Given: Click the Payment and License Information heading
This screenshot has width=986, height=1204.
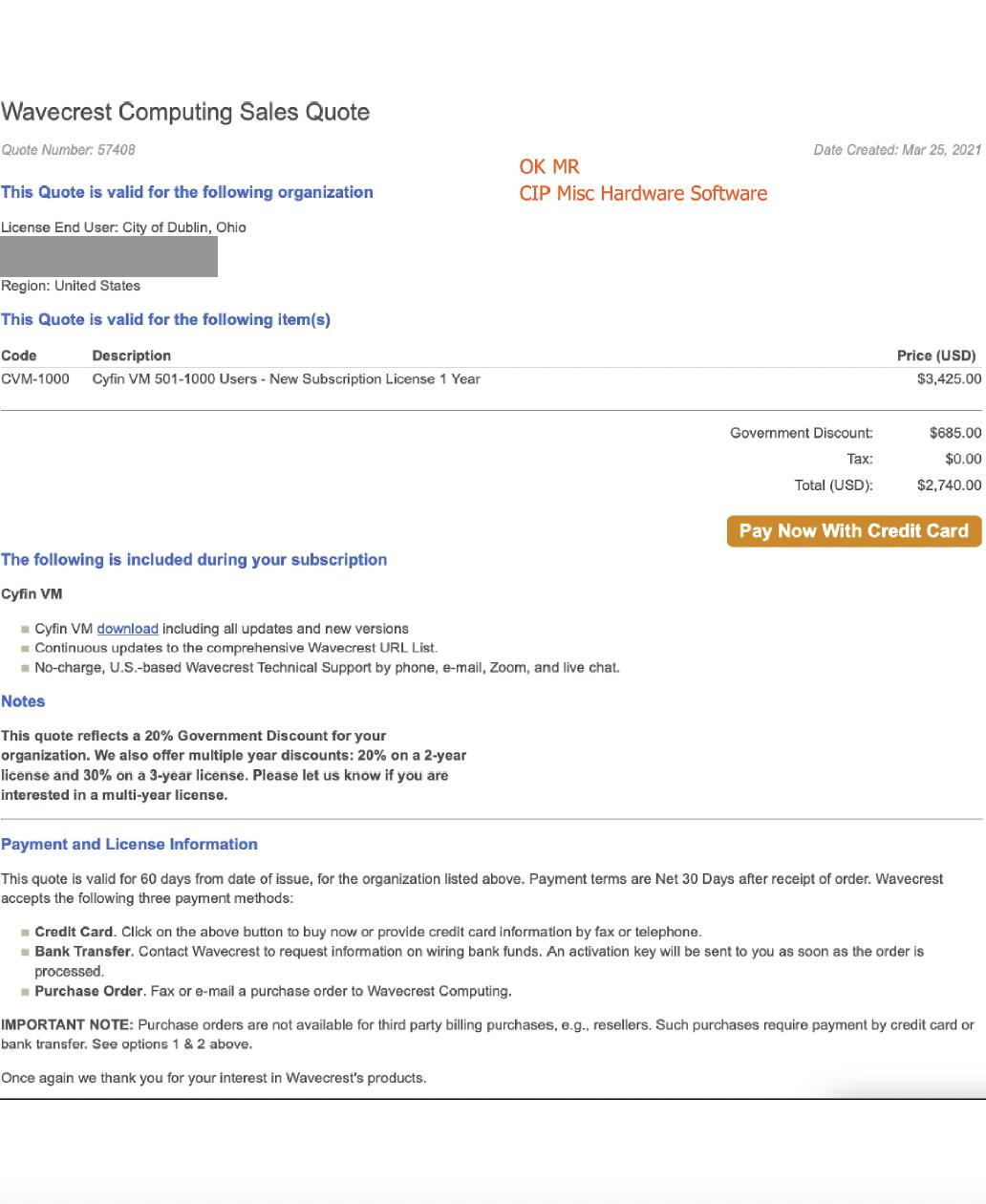Looking at the screenshot, I should coord(129,845).
